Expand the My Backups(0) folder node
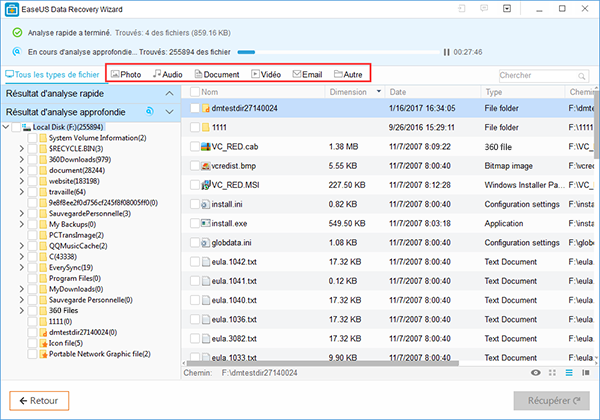Viewport: 600px width, 420px height. tap(21, 224)
